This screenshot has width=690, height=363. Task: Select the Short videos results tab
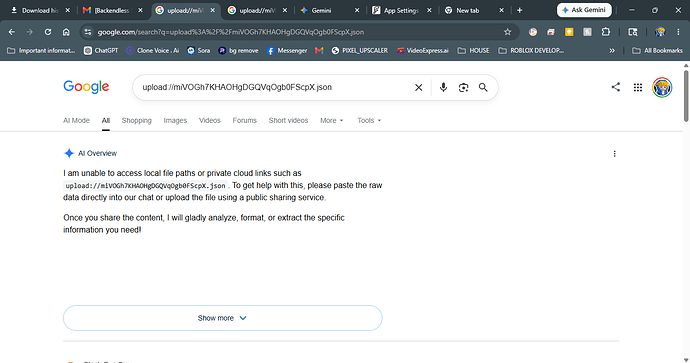pos(288,120)
